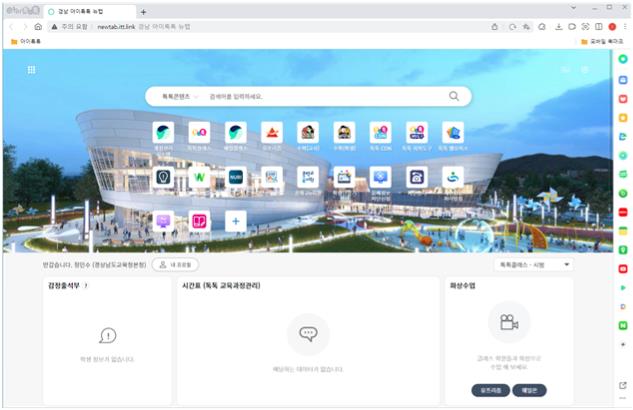The height and width of the screenshot is (410, 633).
Task: Open the search category dropdown in search bar
Action: 180,96
